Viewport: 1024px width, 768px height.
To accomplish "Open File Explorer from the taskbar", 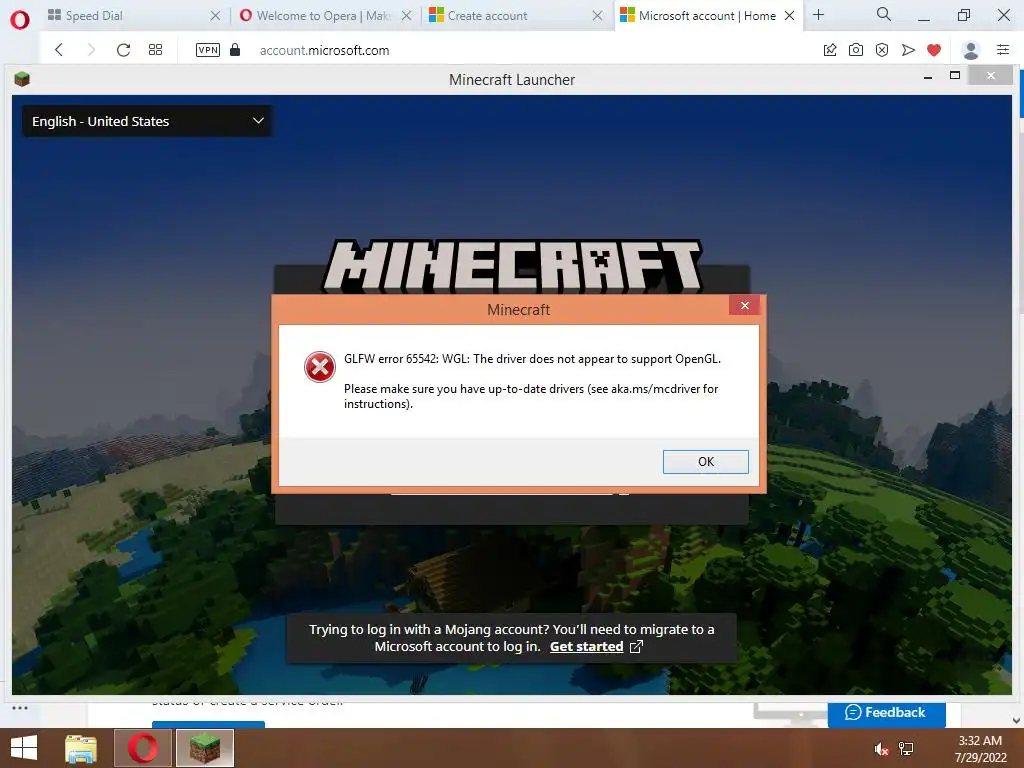I will click(x=81, y=748).
